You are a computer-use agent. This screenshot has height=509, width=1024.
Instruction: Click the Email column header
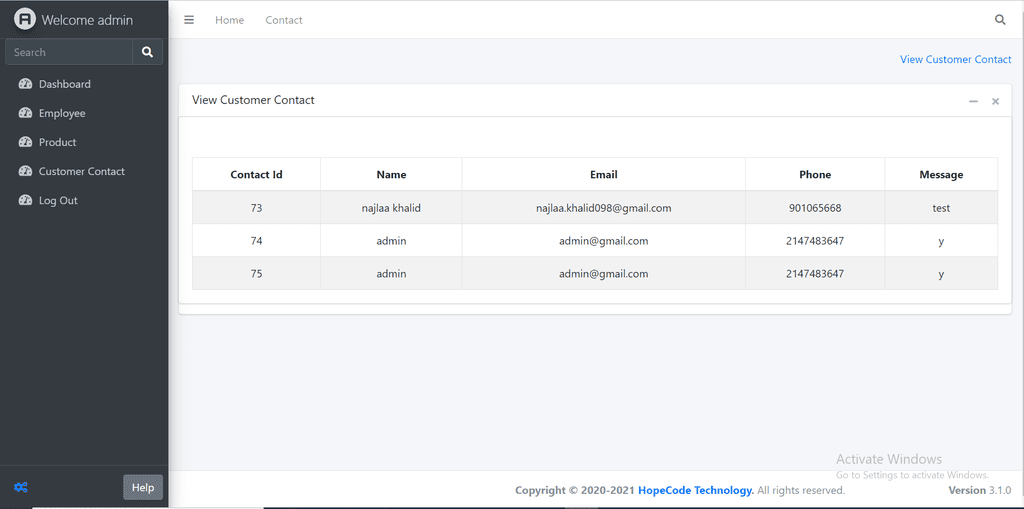click(603, 174)
